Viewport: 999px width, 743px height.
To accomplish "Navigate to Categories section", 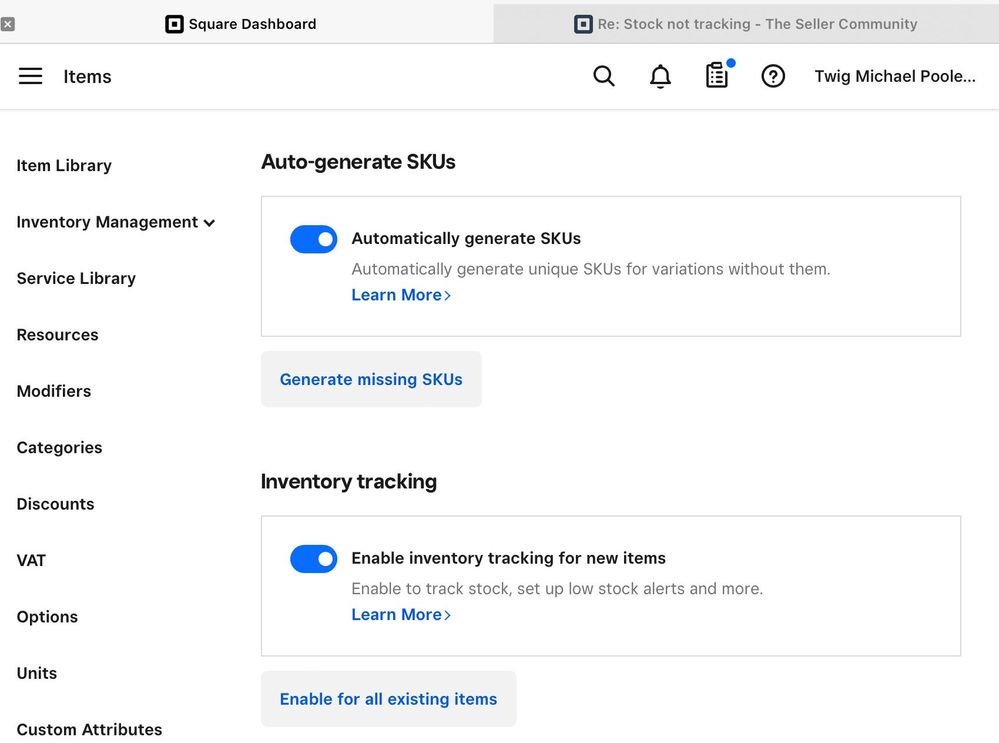I will [x=59, y=448].
